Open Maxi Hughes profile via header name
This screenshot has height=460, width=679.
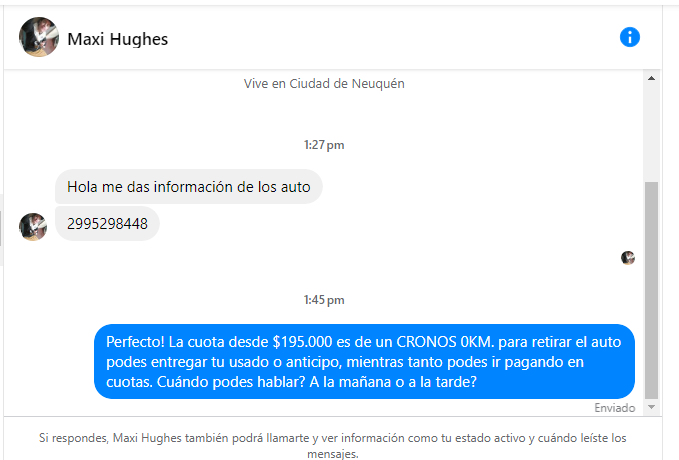(x=117, y=39)
